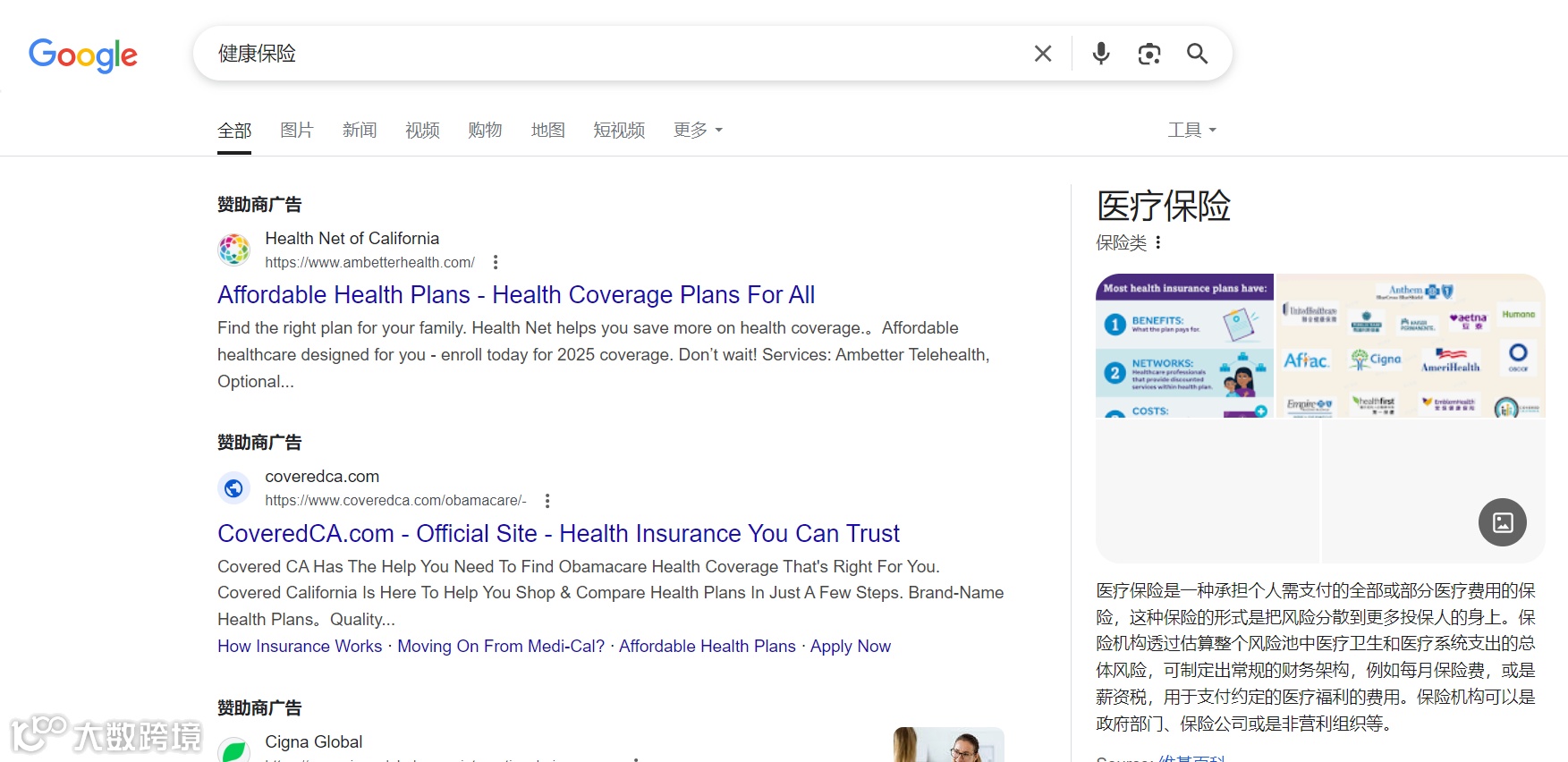Click the Cigna Global green leaf favicon
The image size is (1568, 762).
click(x=234, y=750)
